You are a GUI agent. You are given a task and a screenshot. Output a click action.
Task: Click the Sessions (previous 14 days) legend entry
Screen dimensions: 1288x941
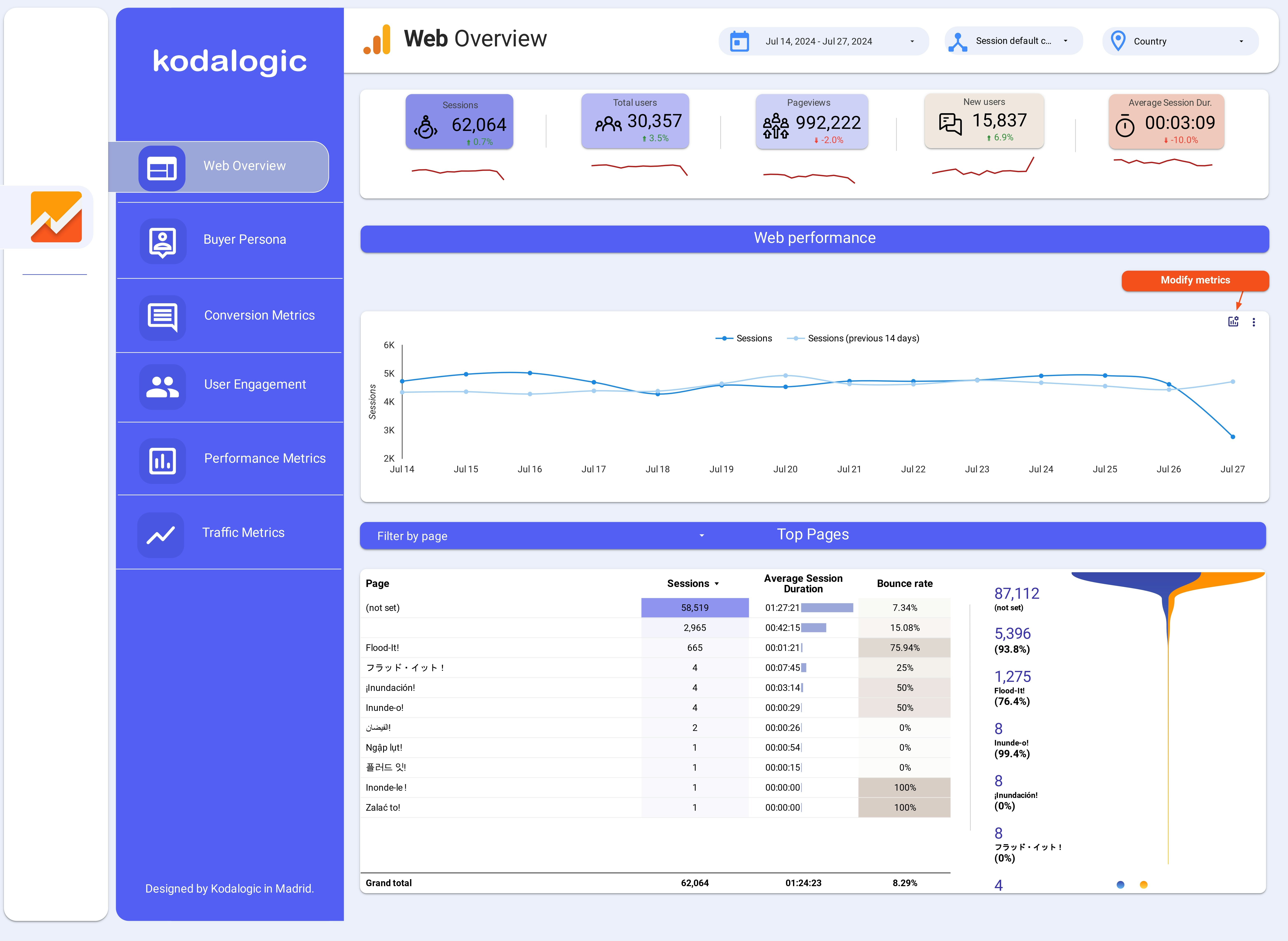(x=853, y=338)
